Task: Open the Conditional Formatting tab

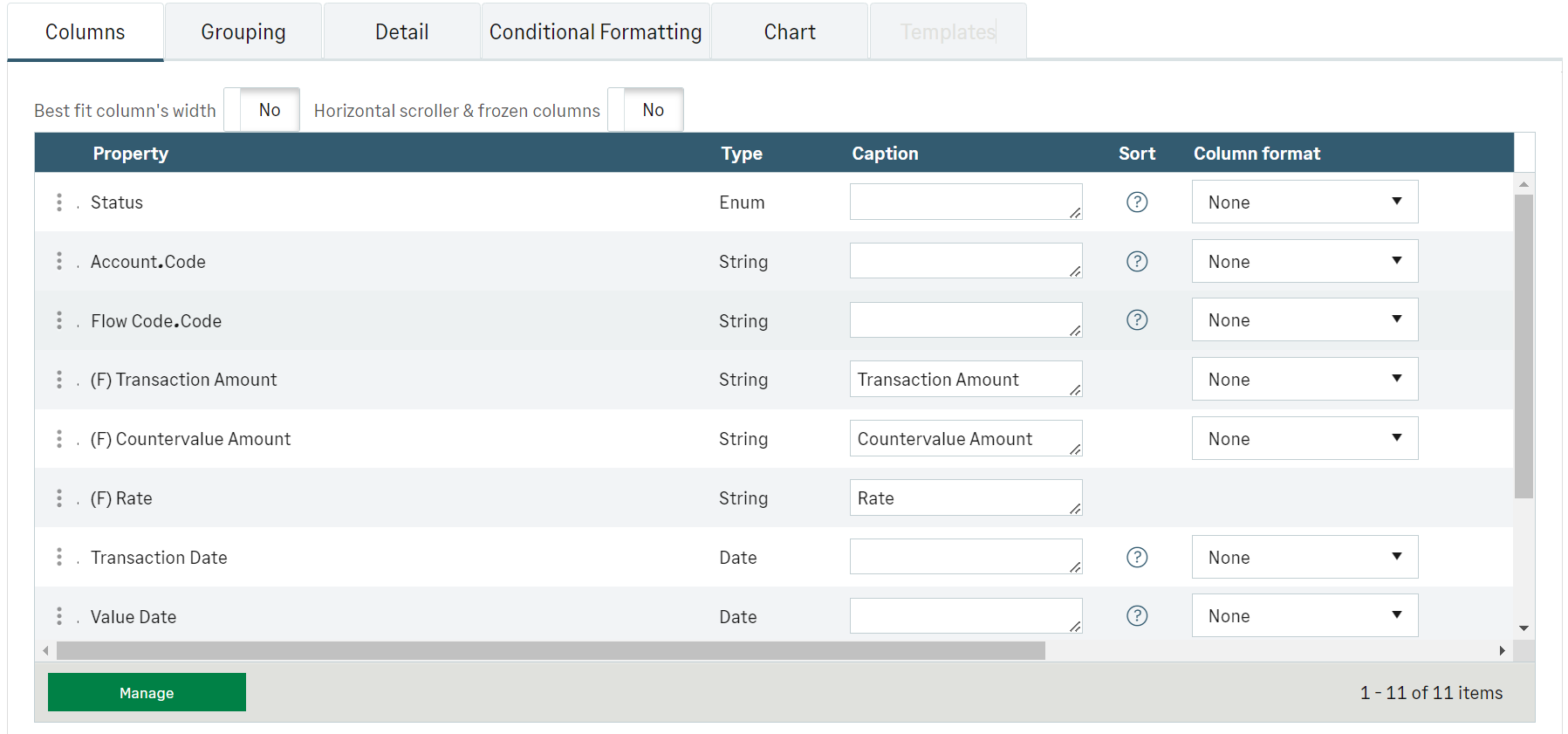Action: (x=595, y=32)
